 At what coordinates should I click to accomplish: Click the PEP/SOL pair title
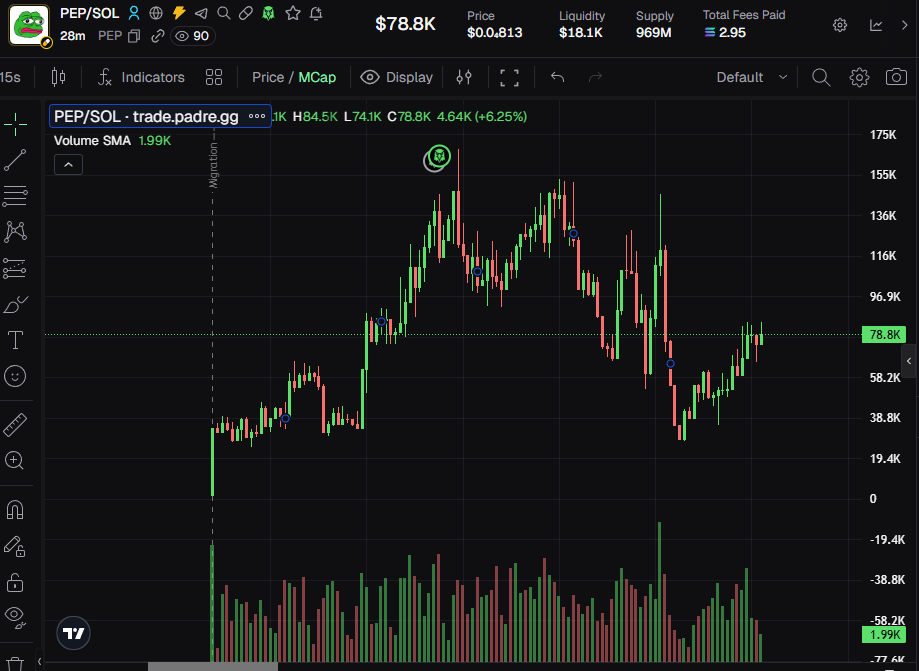click(x=90, y=13)
